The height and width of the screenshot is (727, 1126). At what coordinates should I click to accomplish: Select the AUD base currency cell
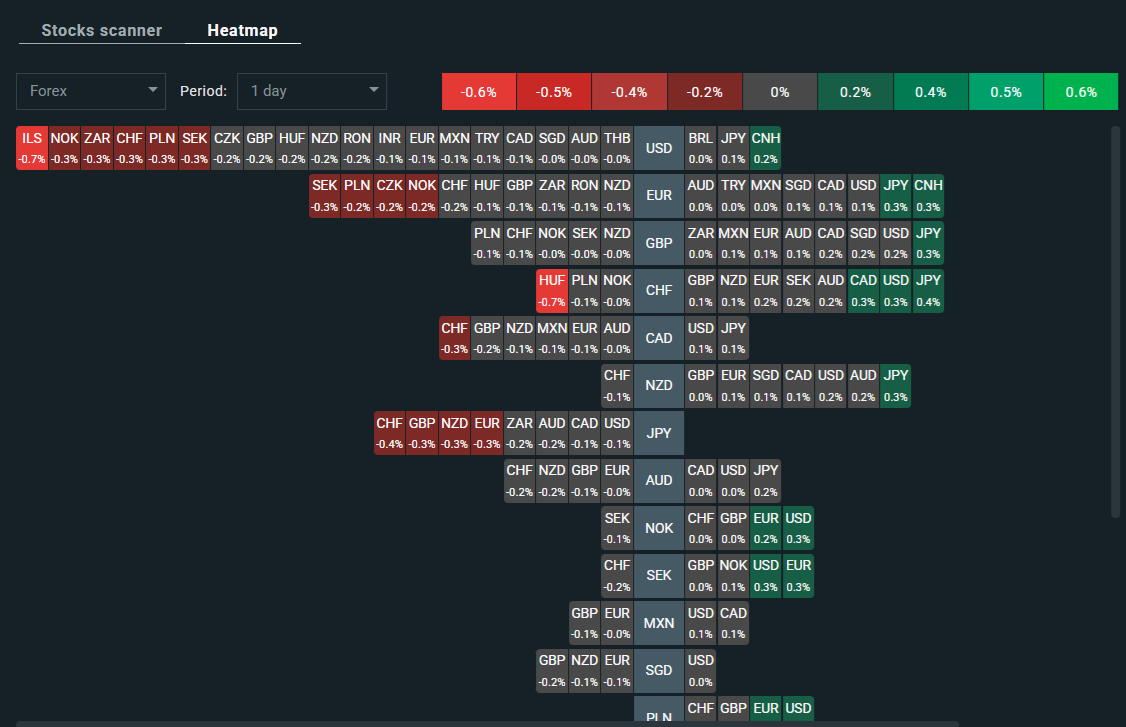point(659,481)
